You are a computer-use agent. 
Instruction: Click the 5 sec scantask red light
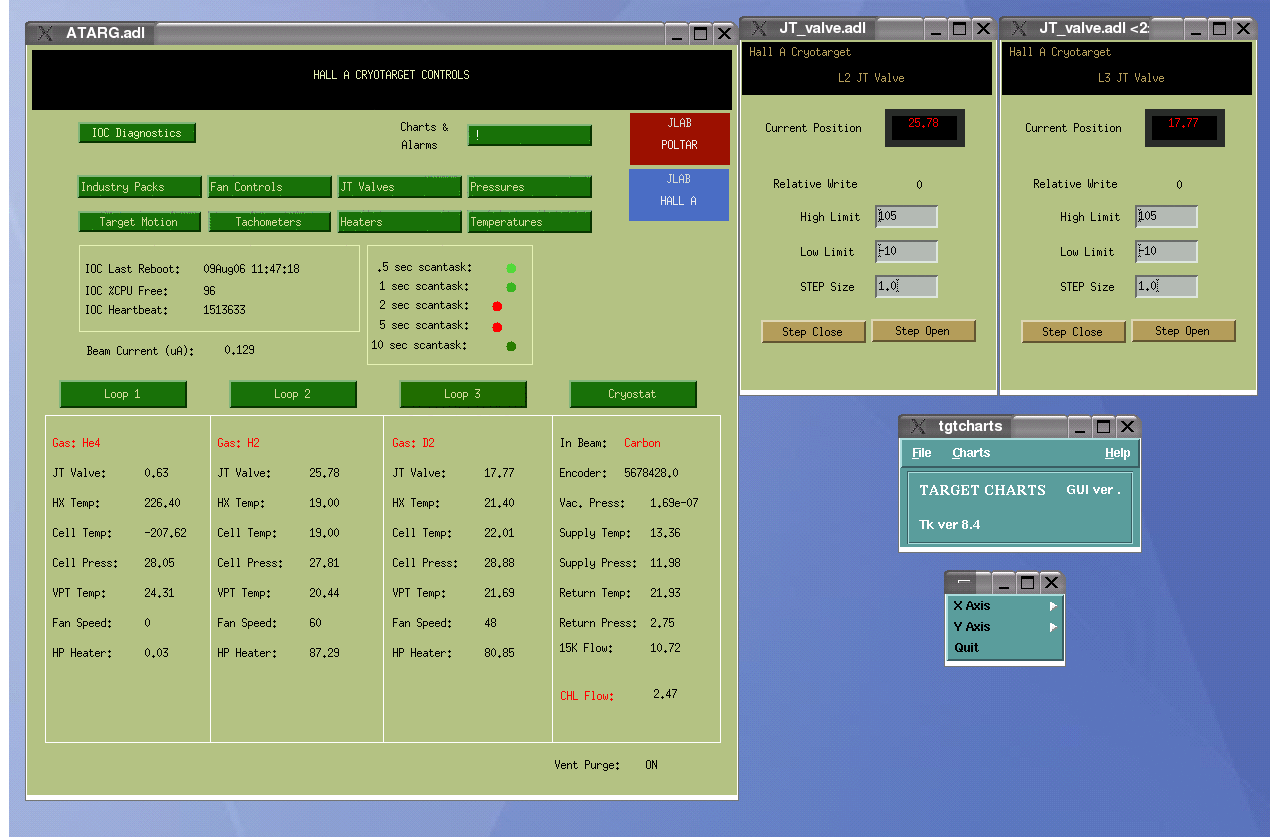(497, 326)
